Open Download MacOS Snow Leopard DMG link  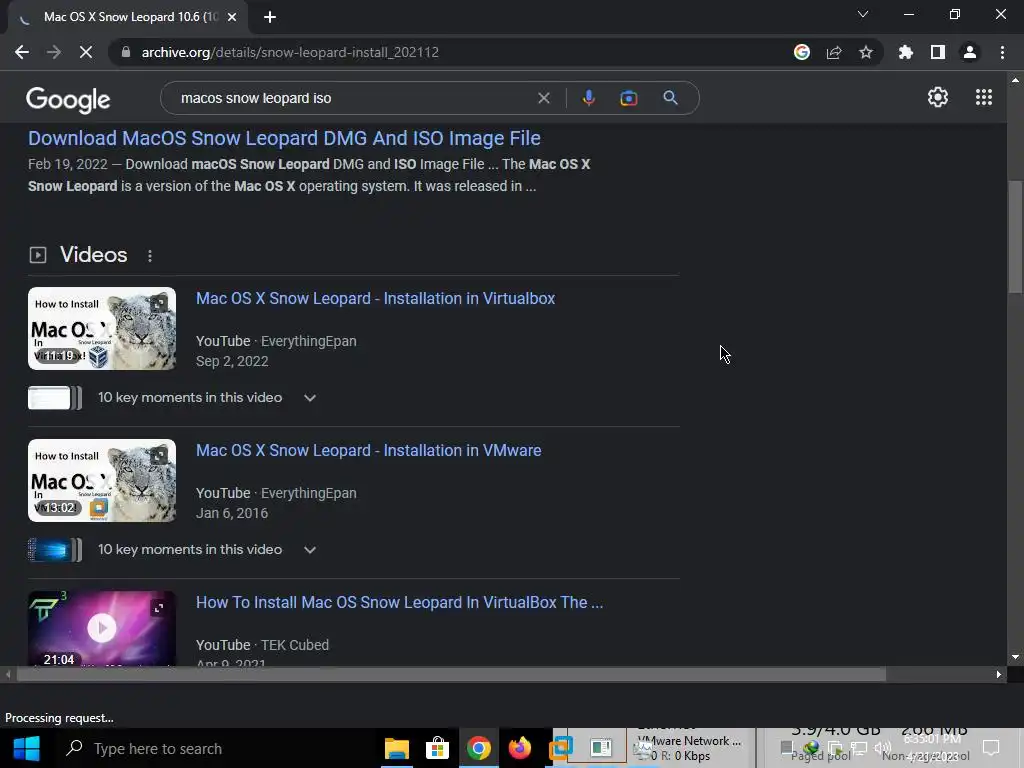(284, 138)
